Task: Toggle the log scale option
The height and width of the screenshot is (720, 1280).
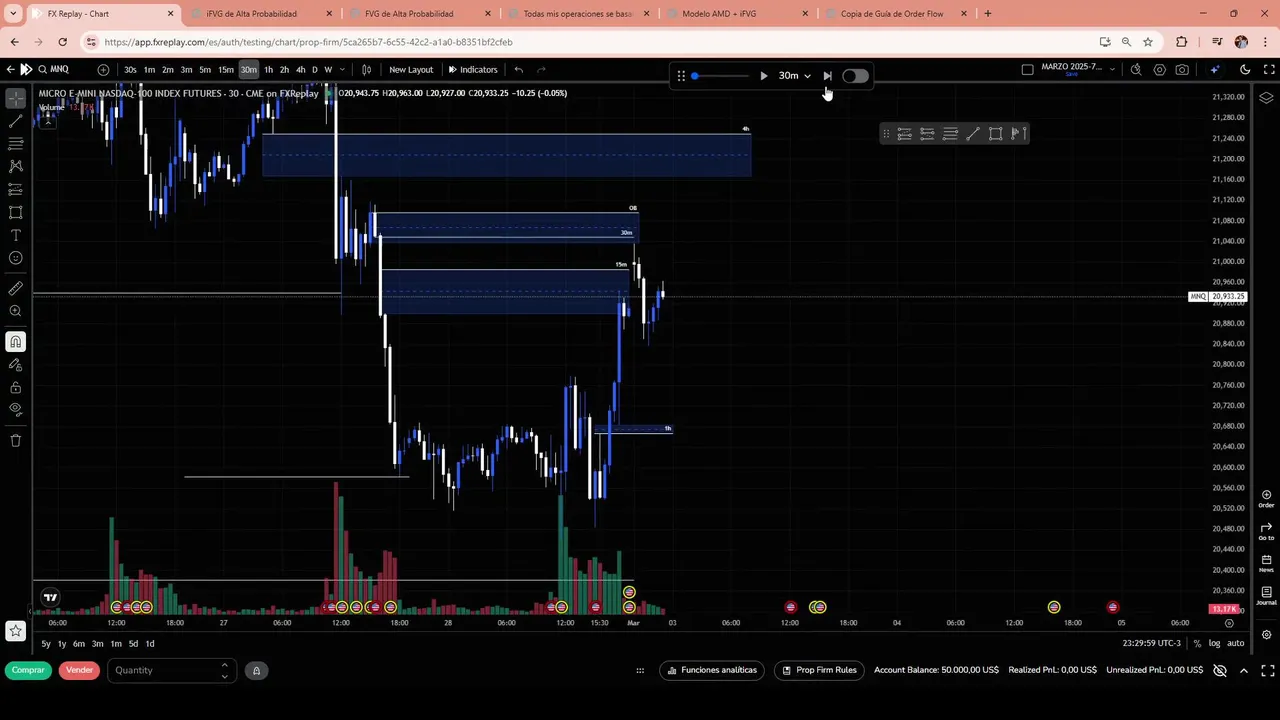Action: point(1214,643)
